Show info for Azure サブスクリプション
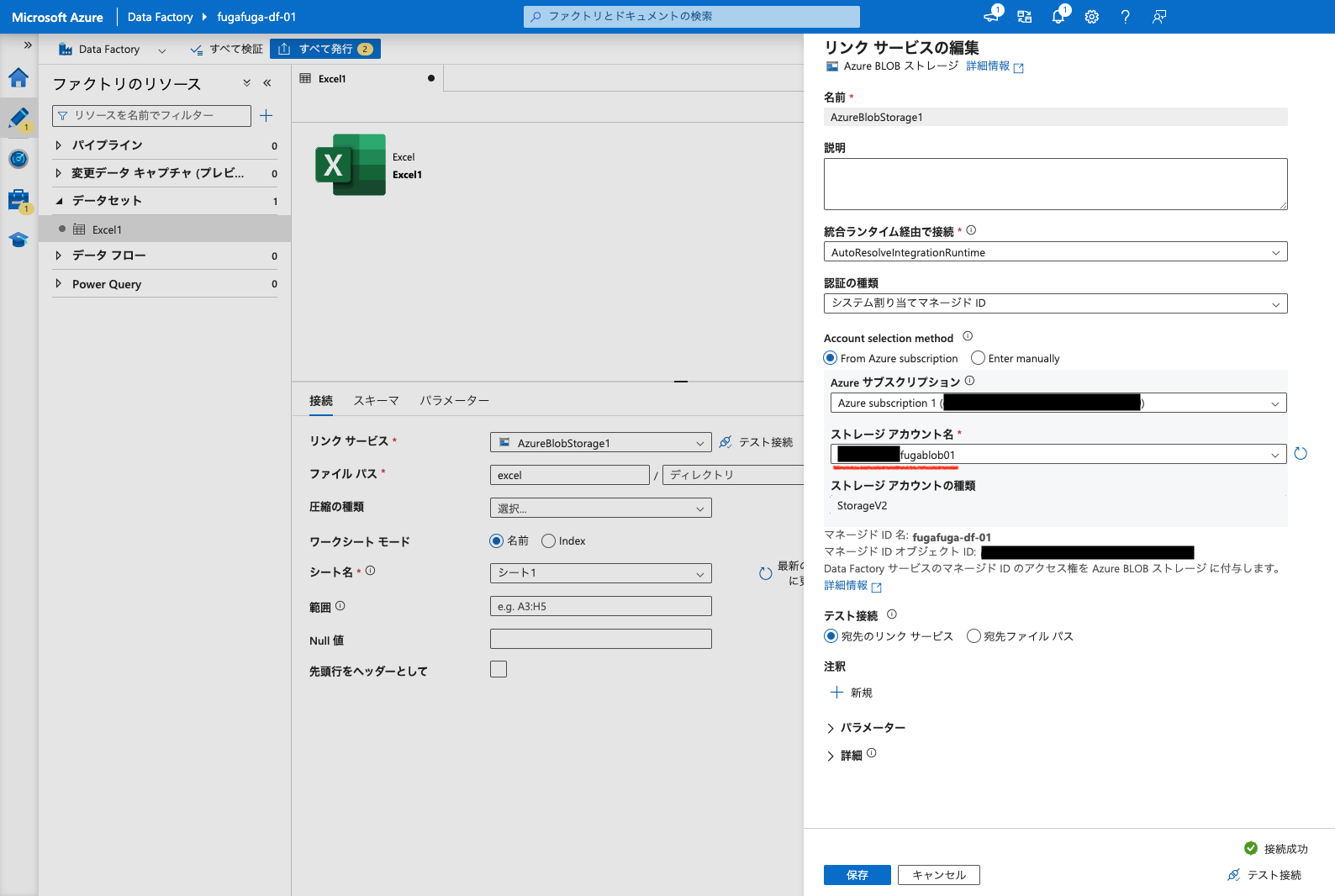 click(x=969, y=381)
